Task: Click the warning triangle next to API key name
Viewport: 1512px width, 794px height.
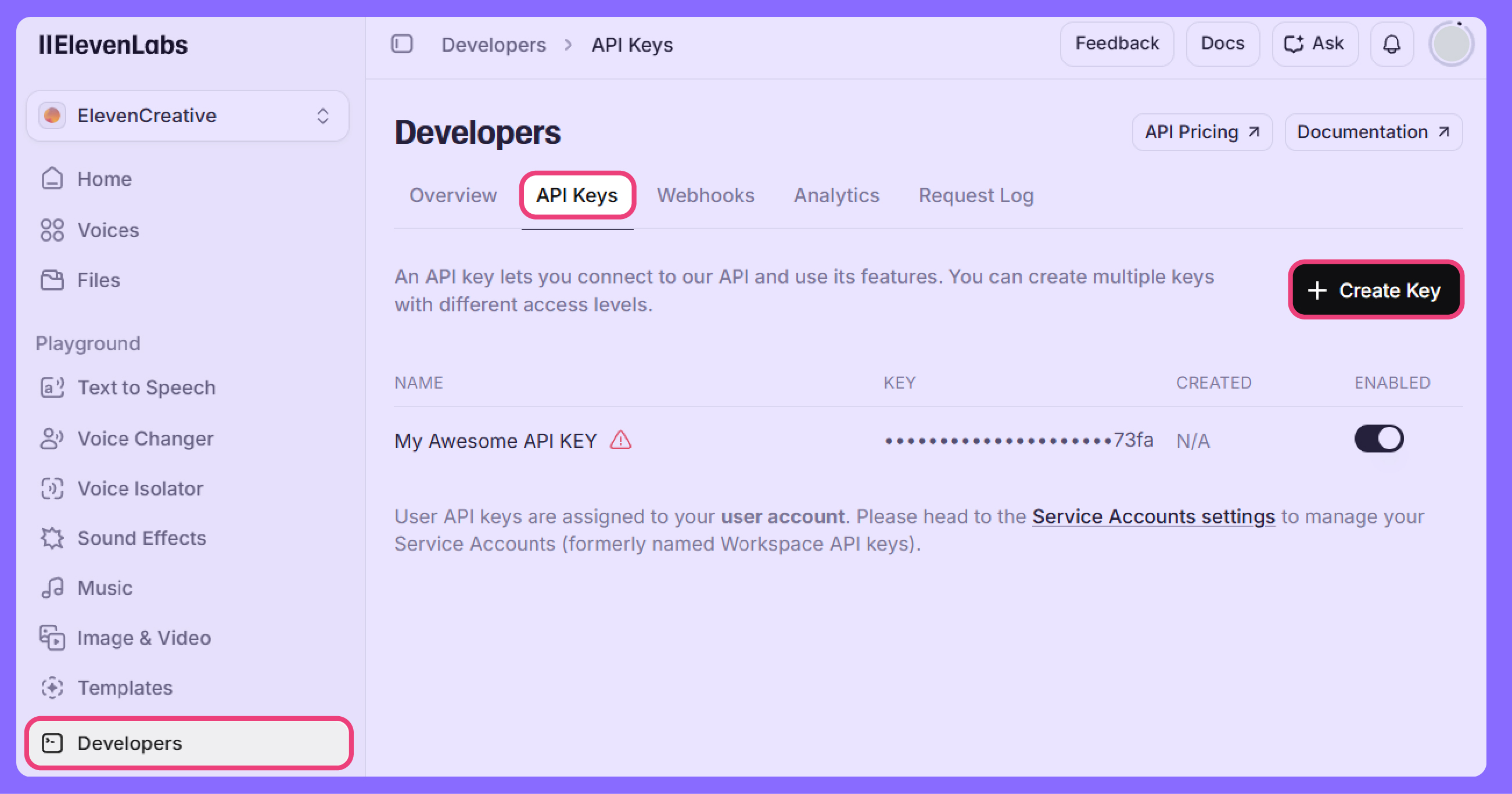Action: click(x=620, y=440)
